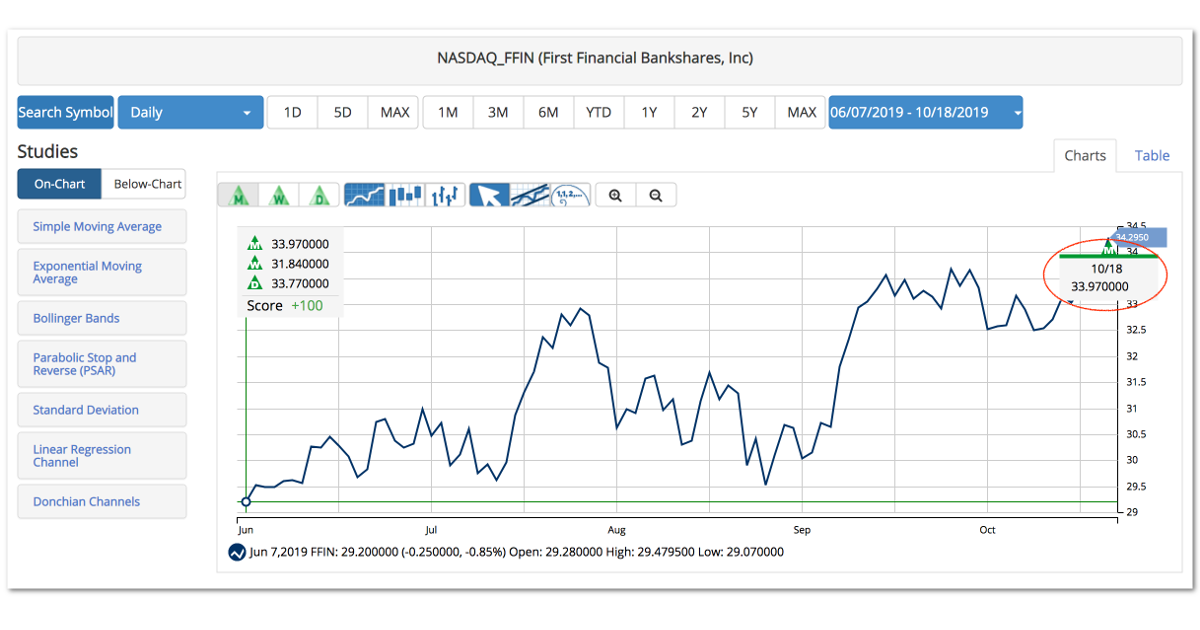Select the weekly triangle toolbar icon
This screenshot has width=1200, height=630.
click(x=280, y=195)
